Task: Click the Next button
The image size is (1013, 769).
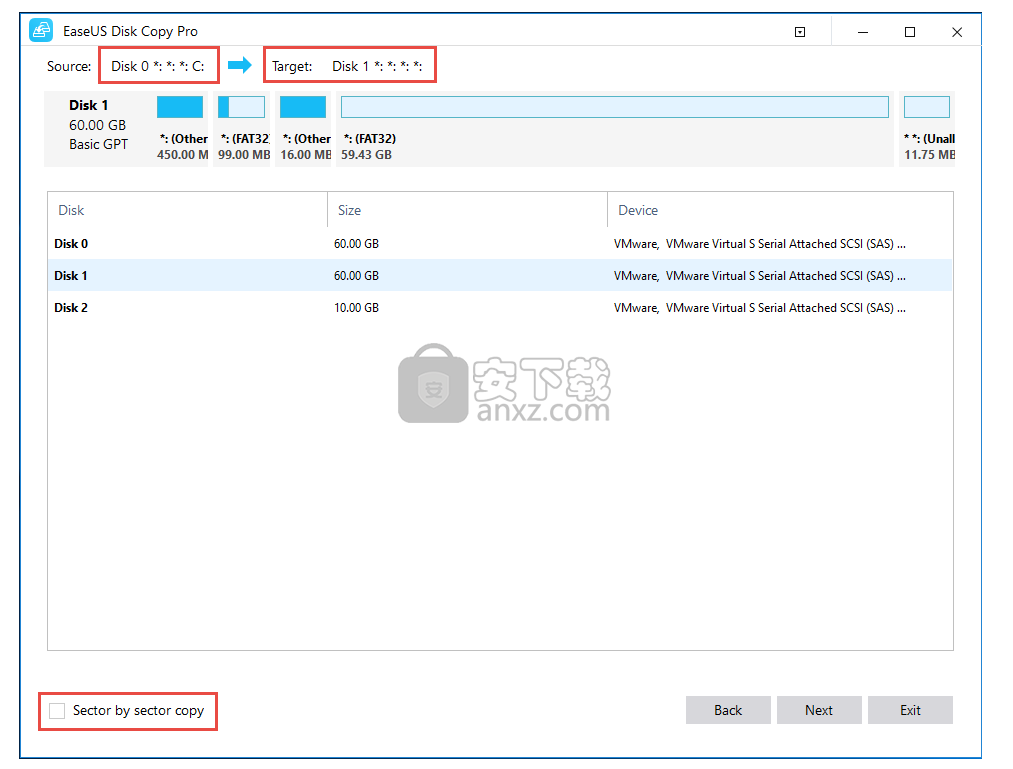Action: click(819, 710)
